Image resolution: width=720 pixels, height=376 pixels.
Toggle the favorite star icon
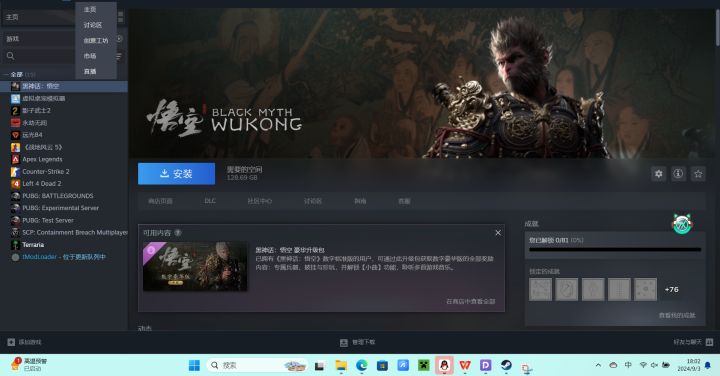(698, 174)
